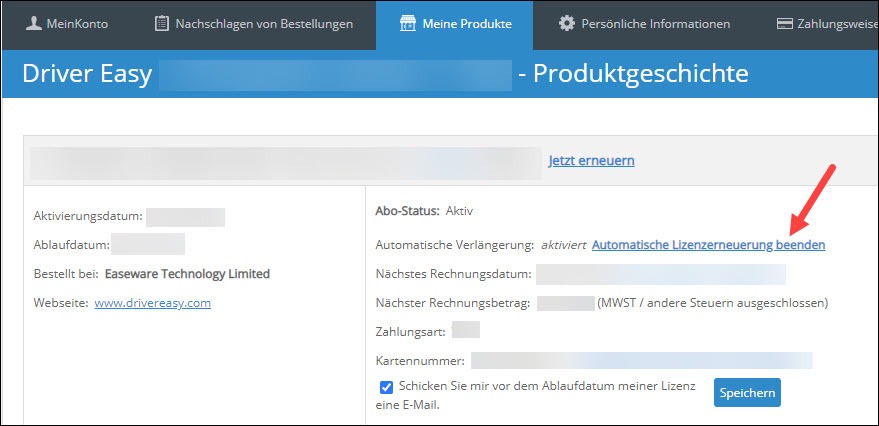
Task: Click the Easeware Technology Limited text
Action: [187, 274]
